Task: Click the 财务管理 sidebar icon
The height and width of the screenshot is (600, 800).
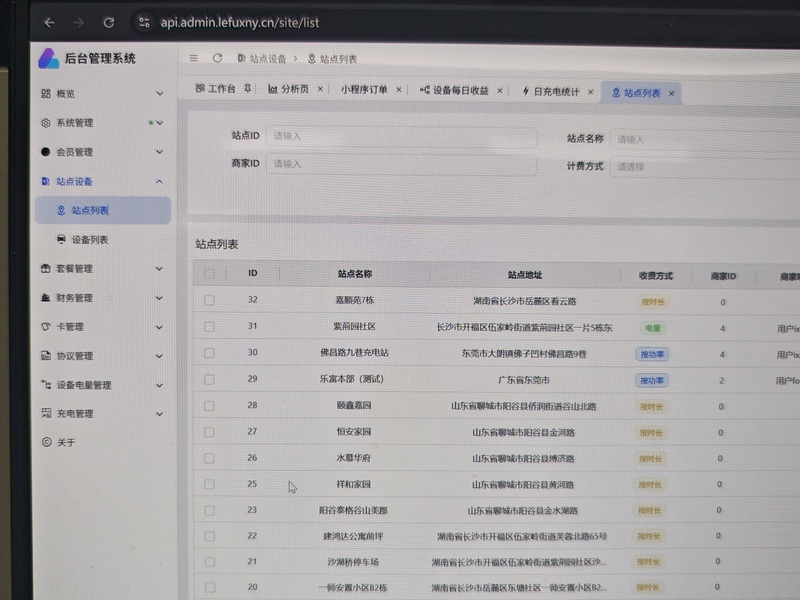Action: point(45,297)
